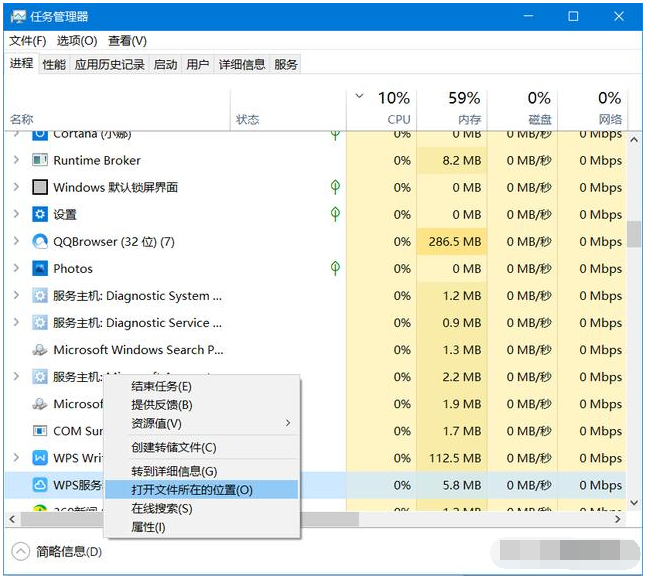This screenshot has height=577, width=645.
Task: Open the 资源值(V) submenu arrow
Action: tap(288, 423)
